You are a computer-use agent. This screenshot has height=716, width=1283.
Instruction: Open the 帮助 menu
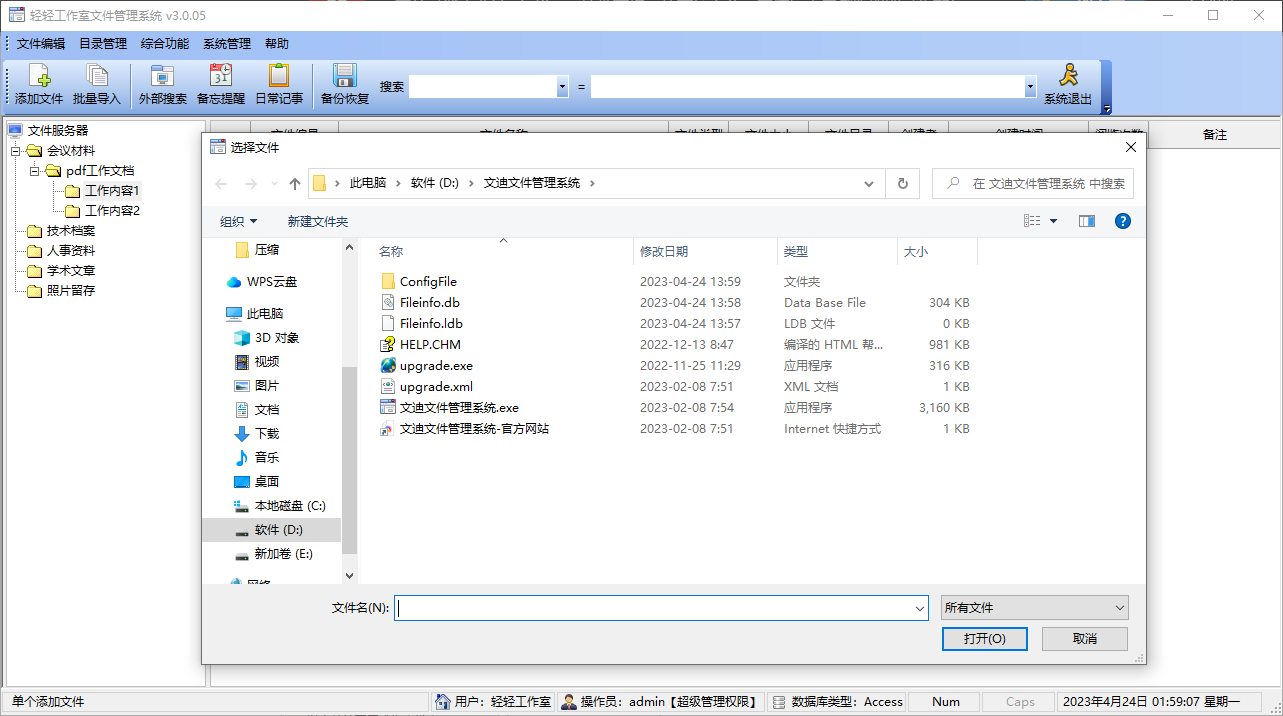pyautogui.click(x=277, y=44)
